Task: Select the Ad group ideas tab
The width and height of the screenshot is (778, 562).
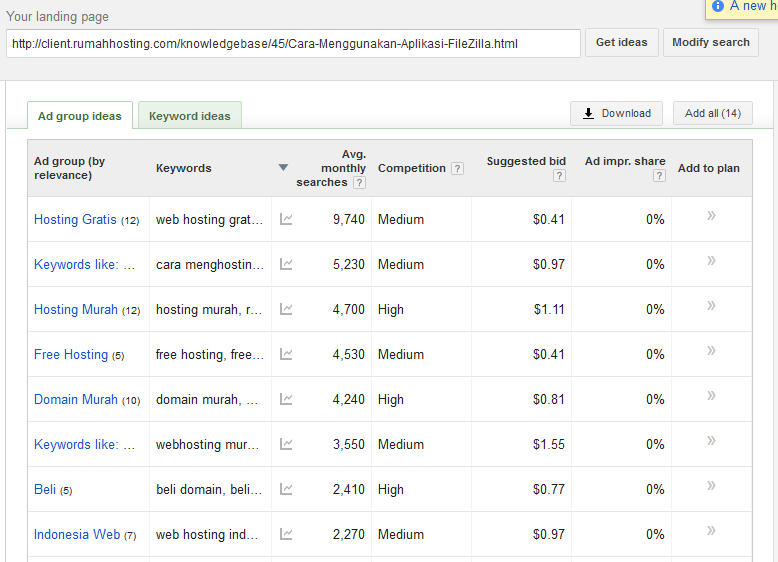Action: tap(79, 116)
